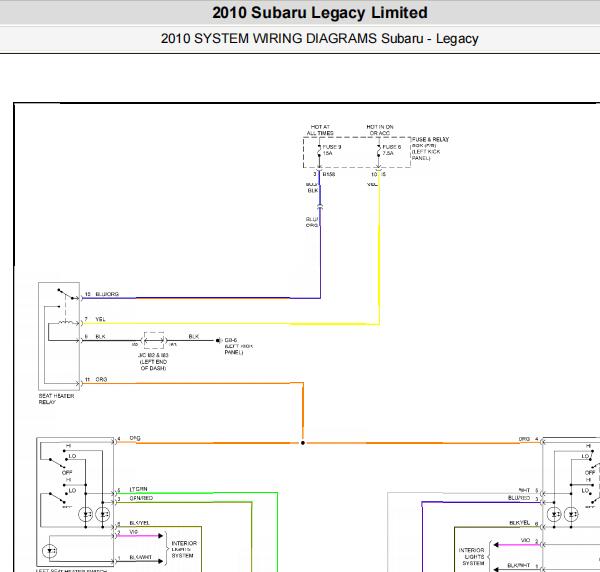Click the ground symbol next to GB-6
Viewport: 600px width, 572px height.
pos(218,341)
